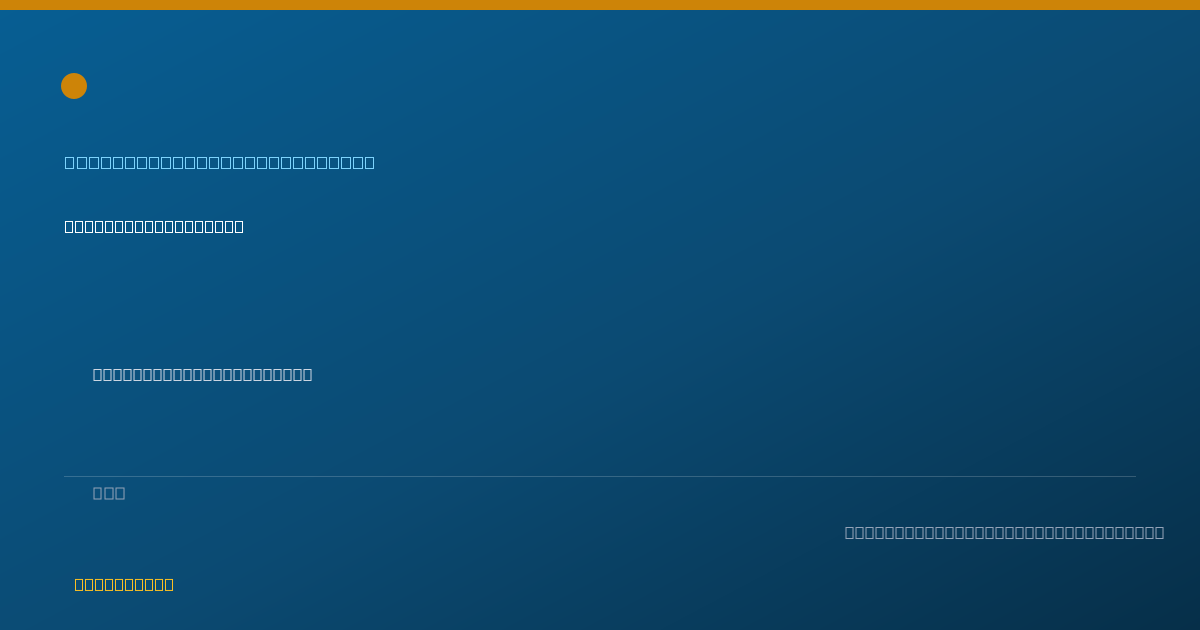
Task: Click the short gray label under the divider
Action: coord(109,493)
